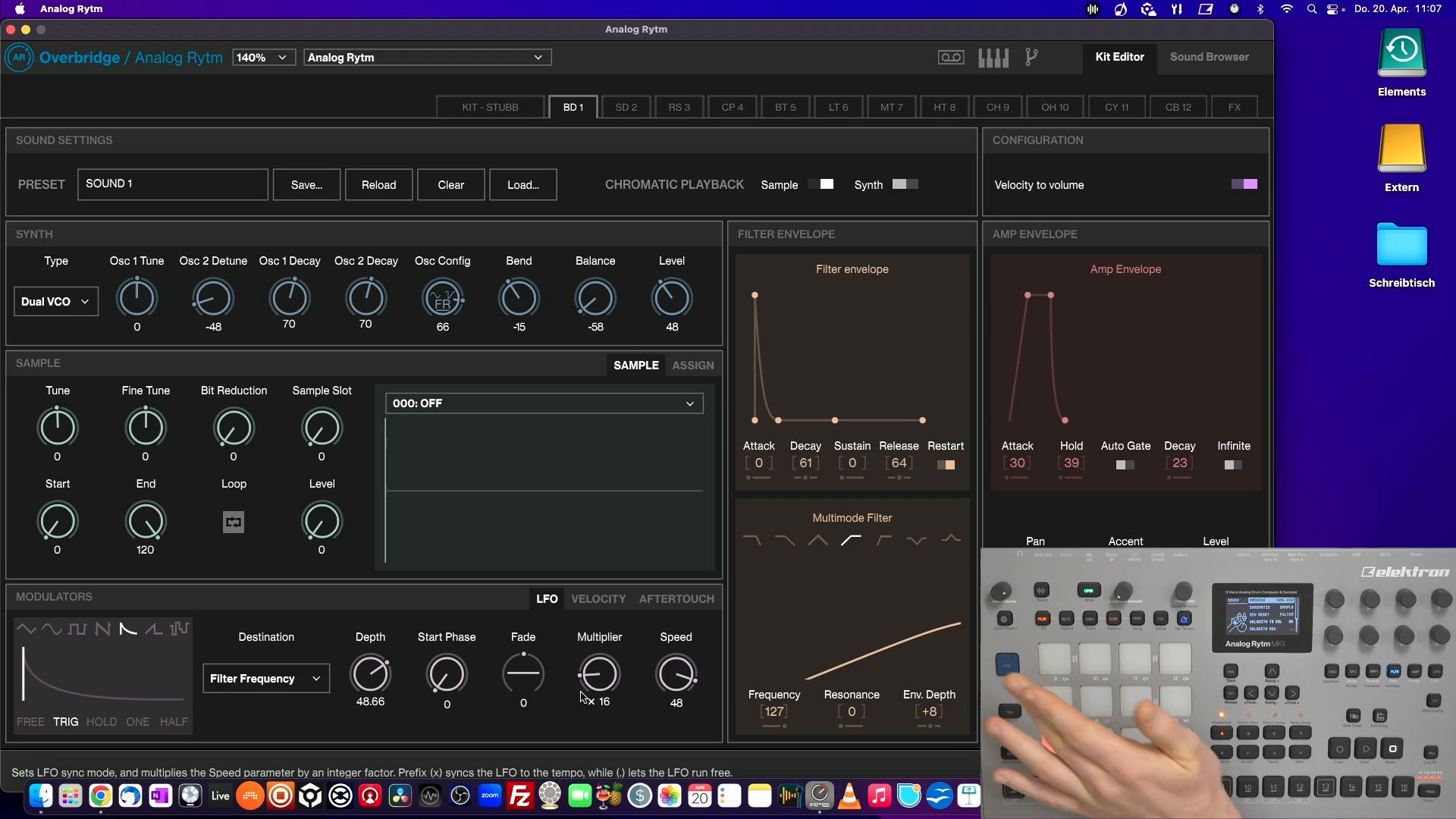Click the Clear preset button
The image size is (1456, 819).
(x=450, y=185)
